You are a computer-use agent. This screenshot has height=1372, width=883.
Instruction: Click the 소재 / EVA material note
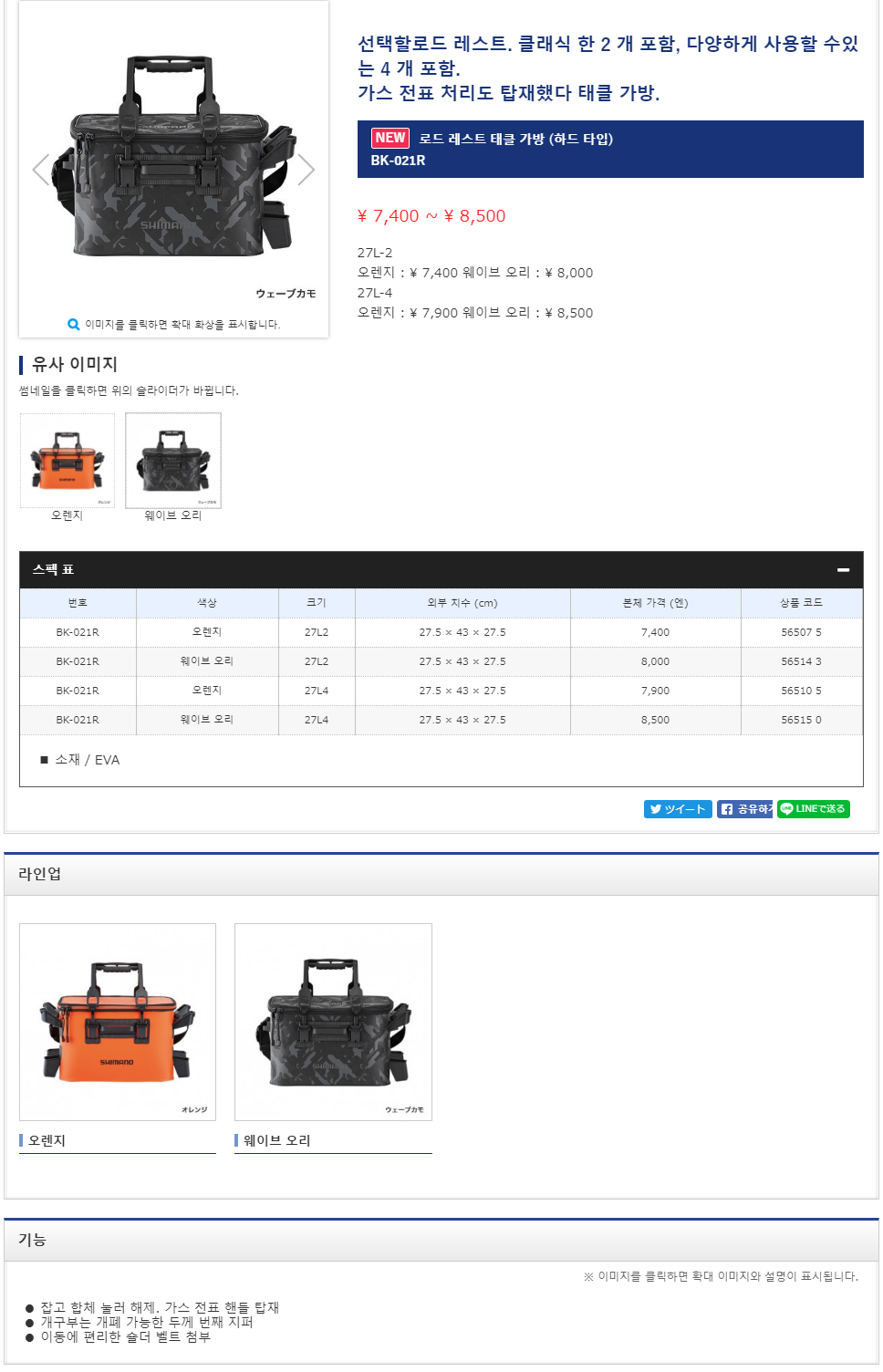pos(80,760)
